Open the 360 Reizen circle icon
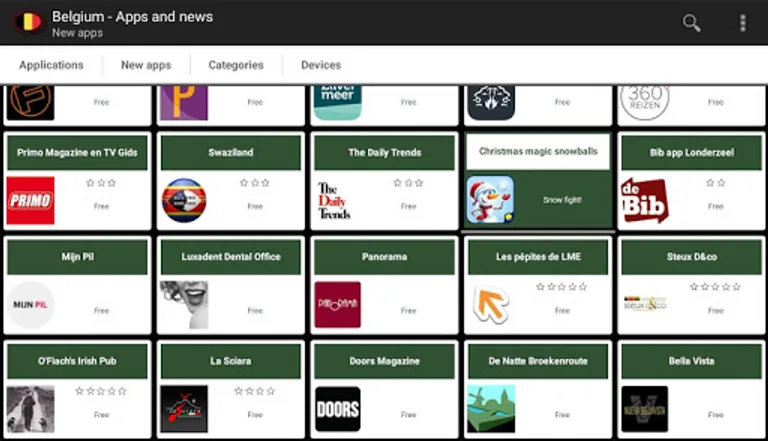The width and height of the screenshot is (768, 441). pos(645,102)
